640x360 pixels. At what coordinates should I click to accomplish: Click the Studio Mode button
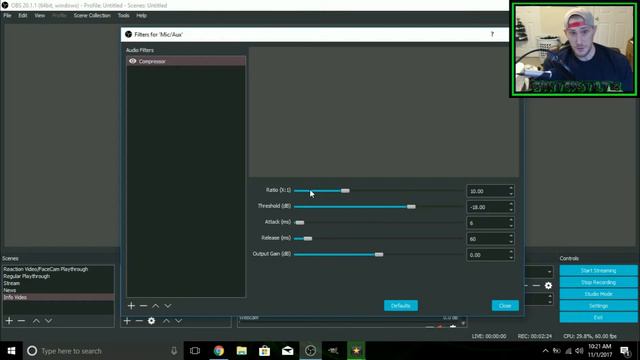598,294
